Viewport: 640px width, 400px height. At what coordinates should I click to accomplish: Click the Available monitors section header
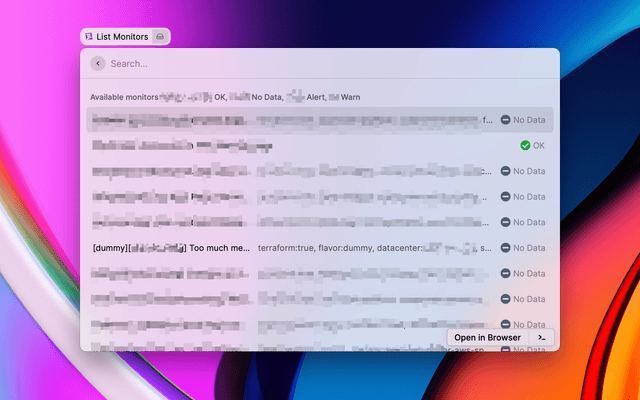124,97
